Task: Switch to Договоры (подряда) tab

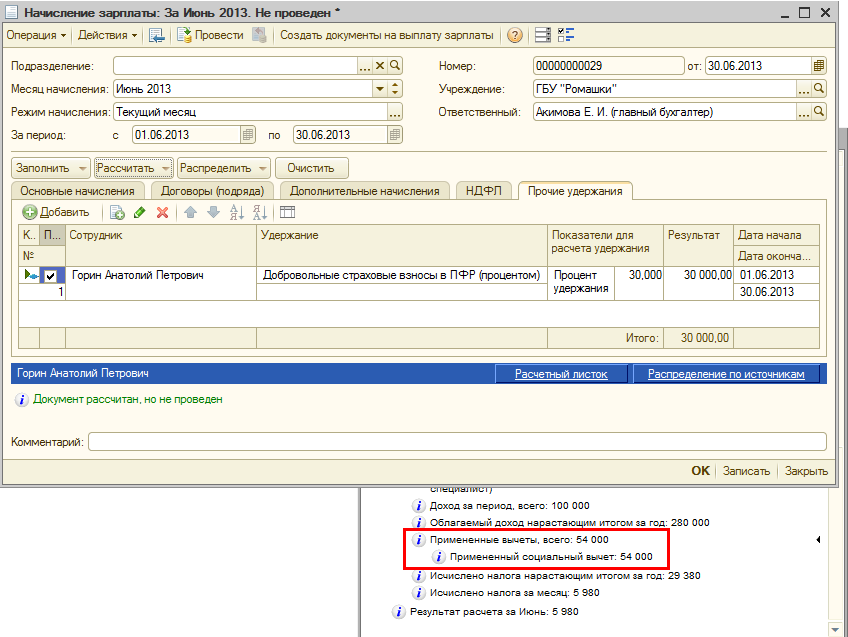Action: coord(213,191)
